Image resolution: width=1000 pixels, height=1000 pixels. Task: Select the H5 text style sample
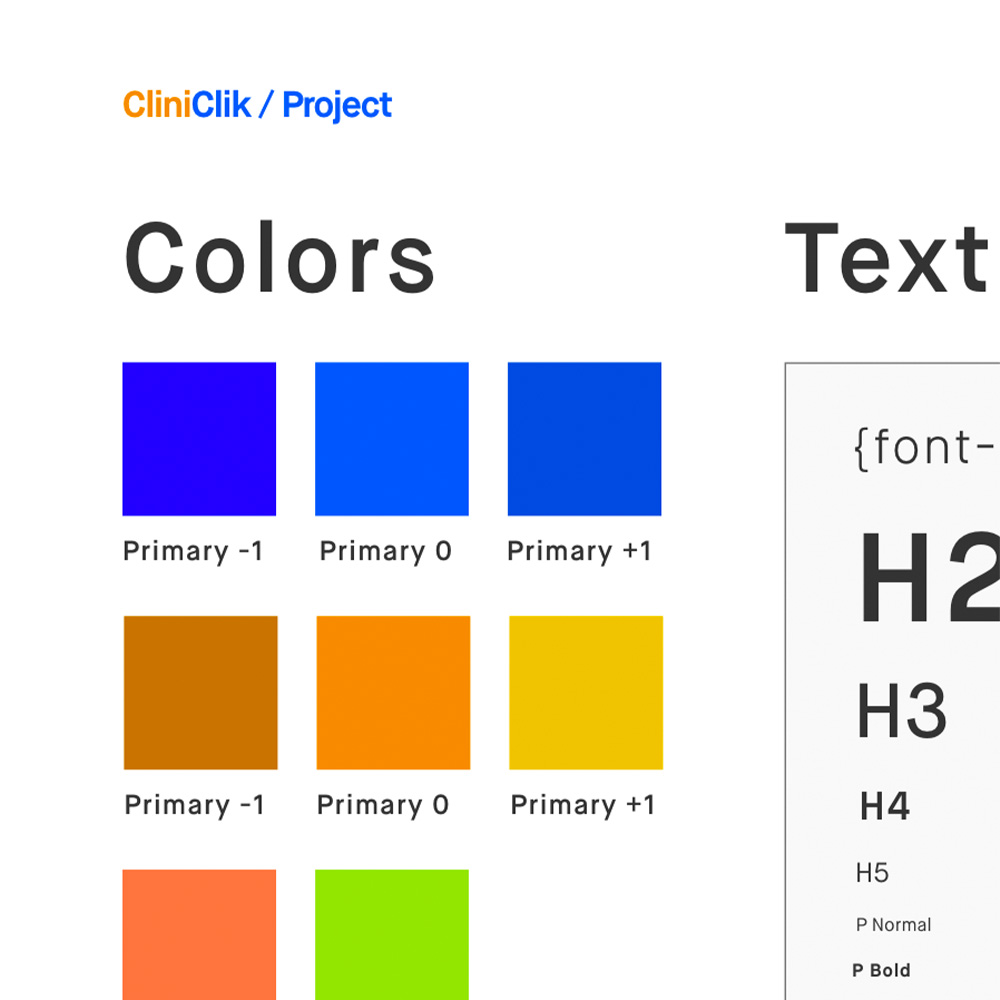coord(872,872)
